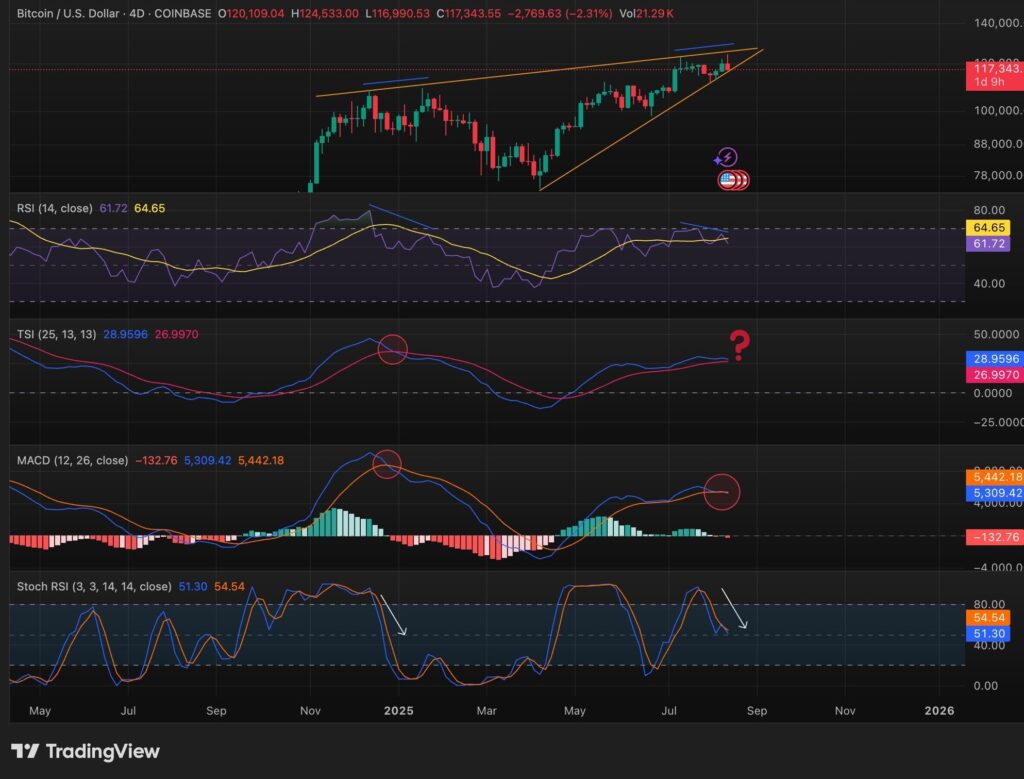Click the orange 5,442.18 label on MACD scale

(995, 477)
